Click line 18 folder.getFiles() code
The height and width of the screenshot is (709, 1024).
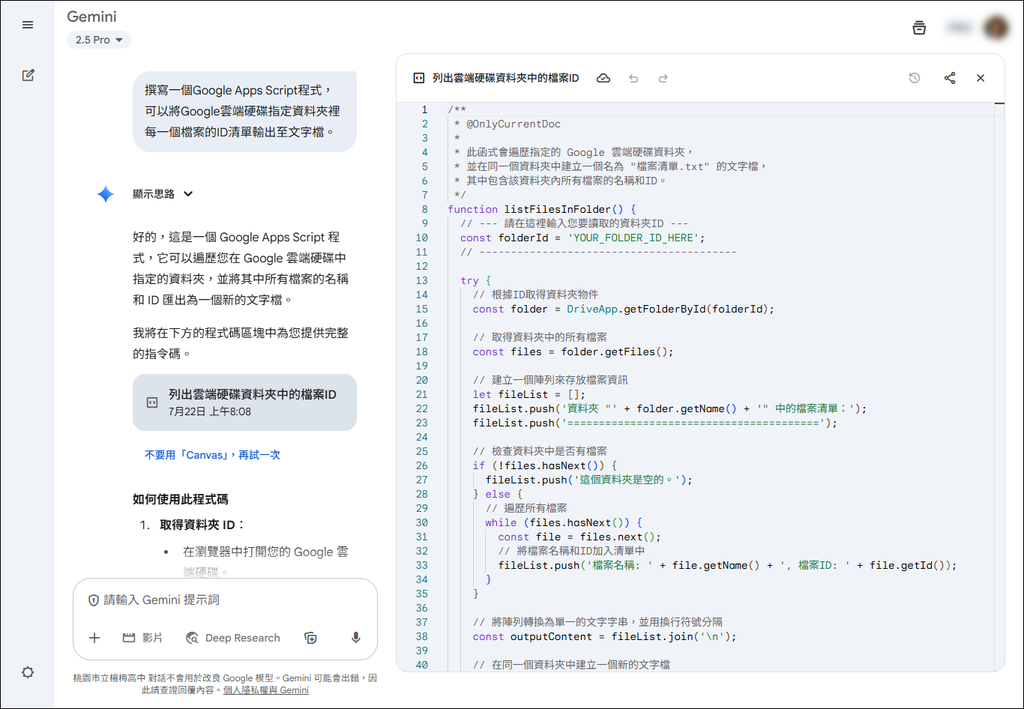tap(573, 351)
